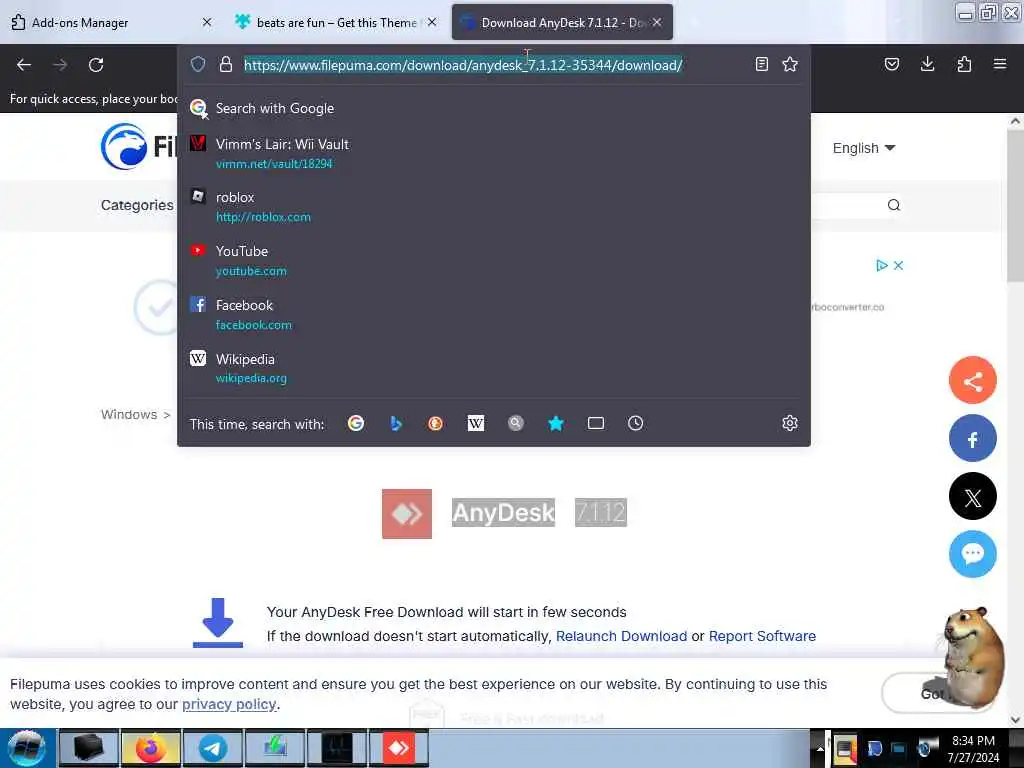Select the YouTube suggestion
Viewport: 1024px width, 768px height.
click(x=494, y=261)
